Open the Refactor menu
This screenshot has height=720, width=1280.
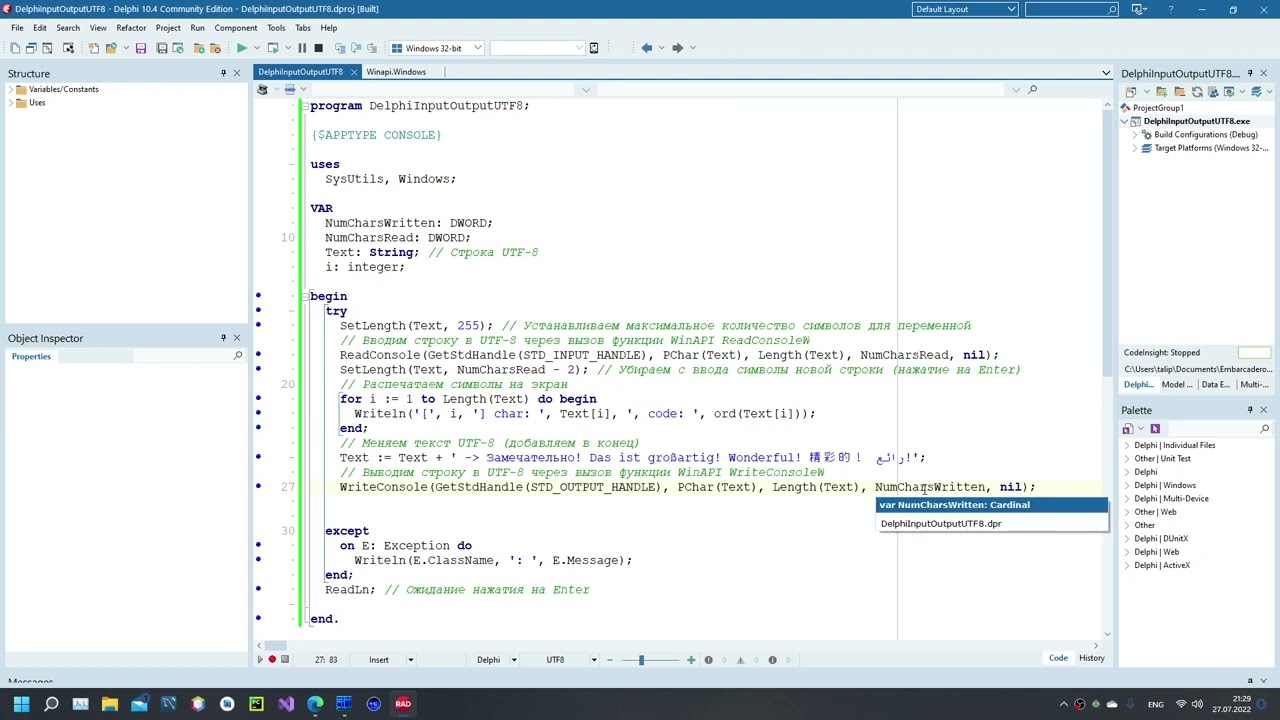pyautogui.click(x=130, y=28)
